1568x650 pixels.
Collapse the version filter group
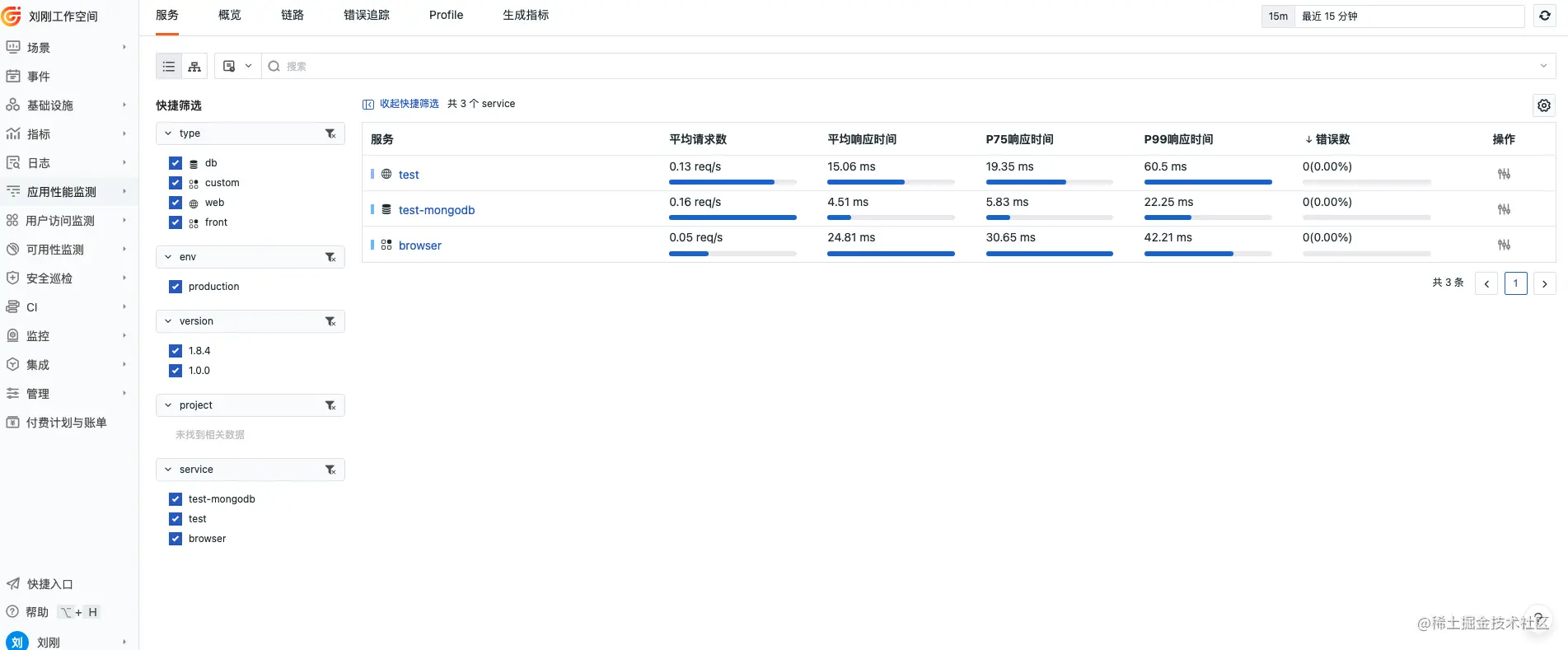(x=168, y=321)
